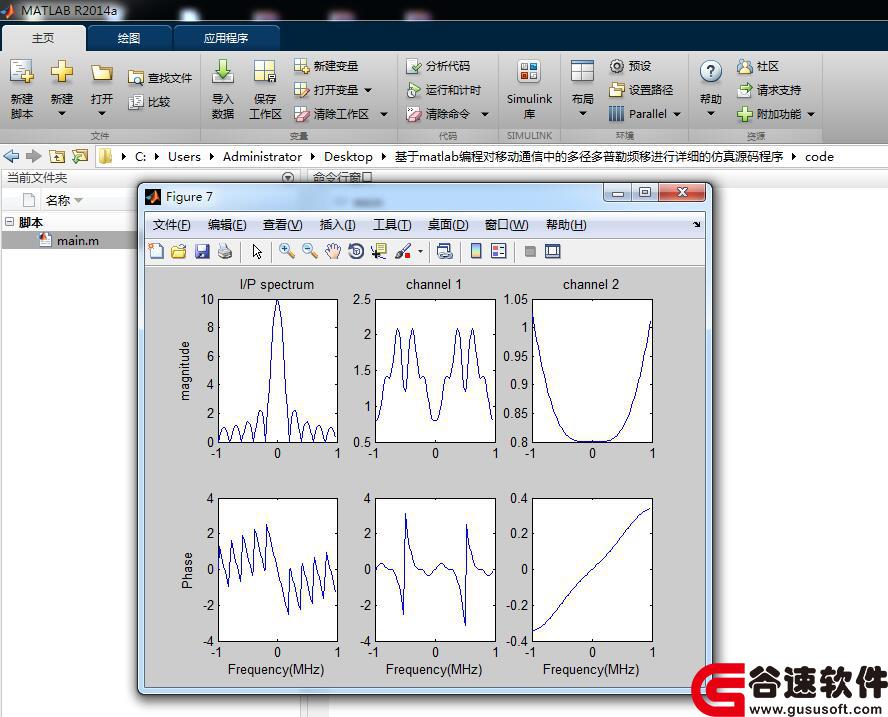Click 请求支持 (Request Support)
Screen dimensions: 888x717
(769, 90)
